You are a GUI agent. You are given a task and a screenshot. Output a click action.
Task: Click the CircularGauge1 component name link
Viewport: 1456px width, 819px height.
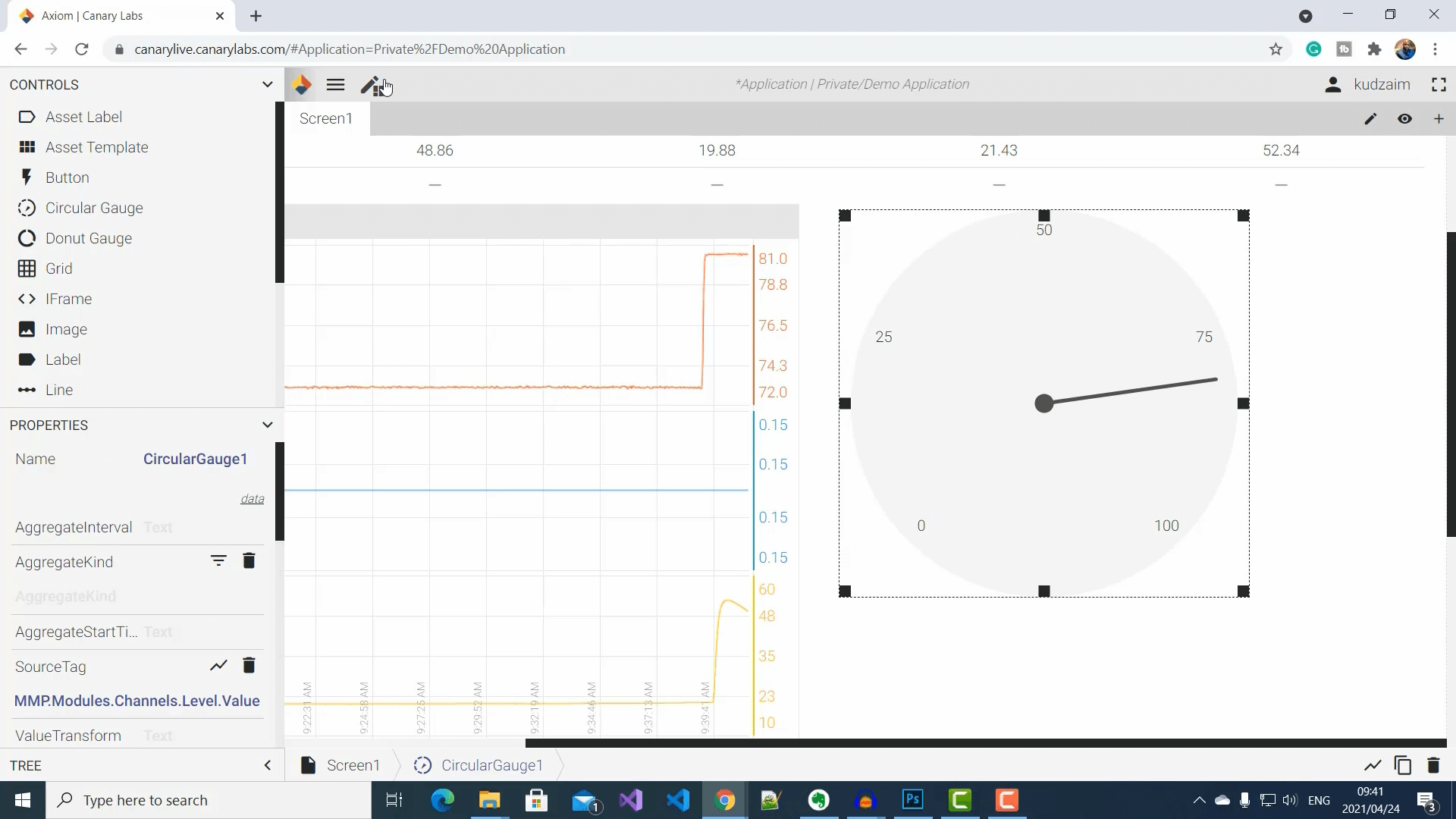click(196, 459)
